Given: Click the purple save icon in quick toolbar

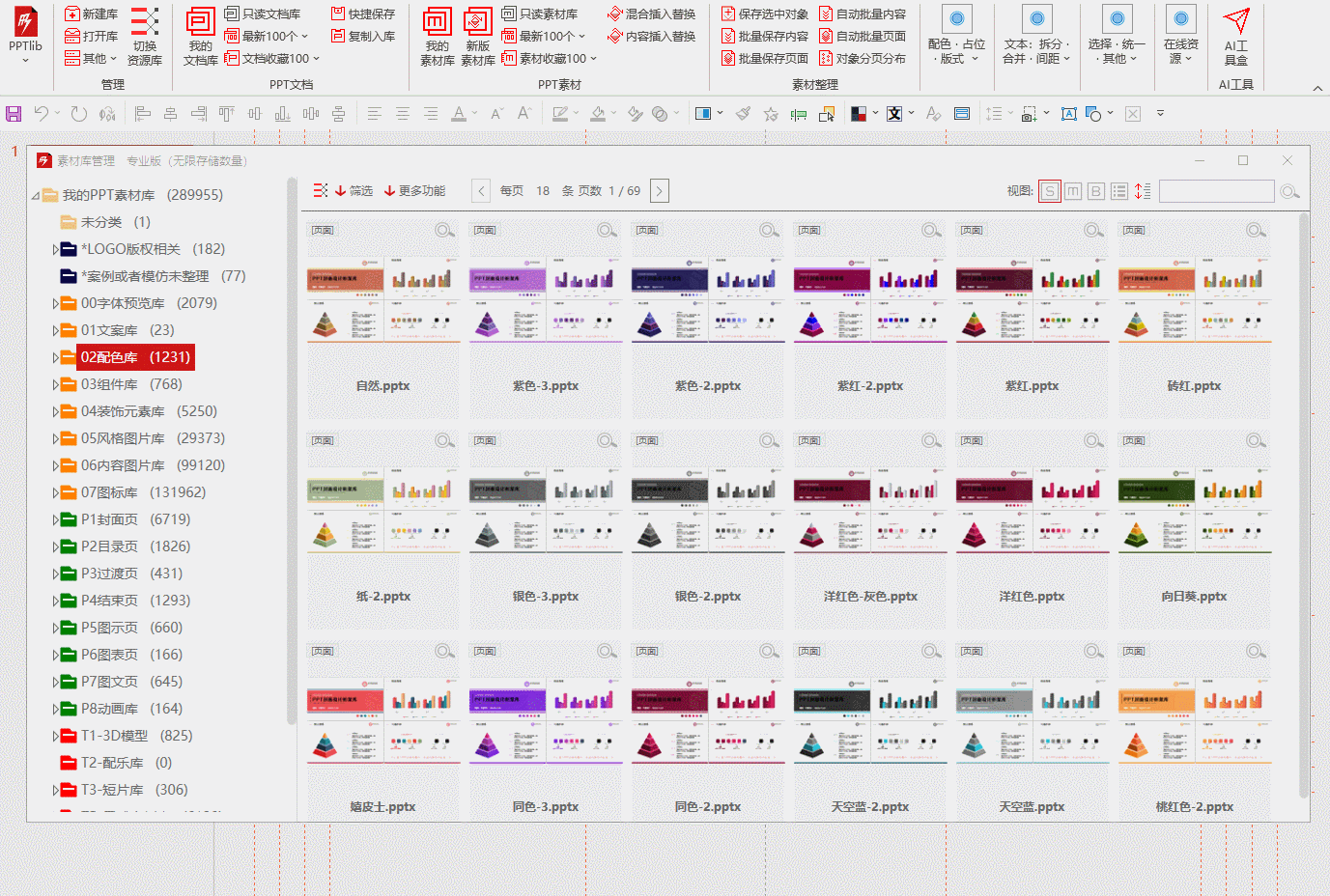Looking at the screenshot, I should click(14, 114).
